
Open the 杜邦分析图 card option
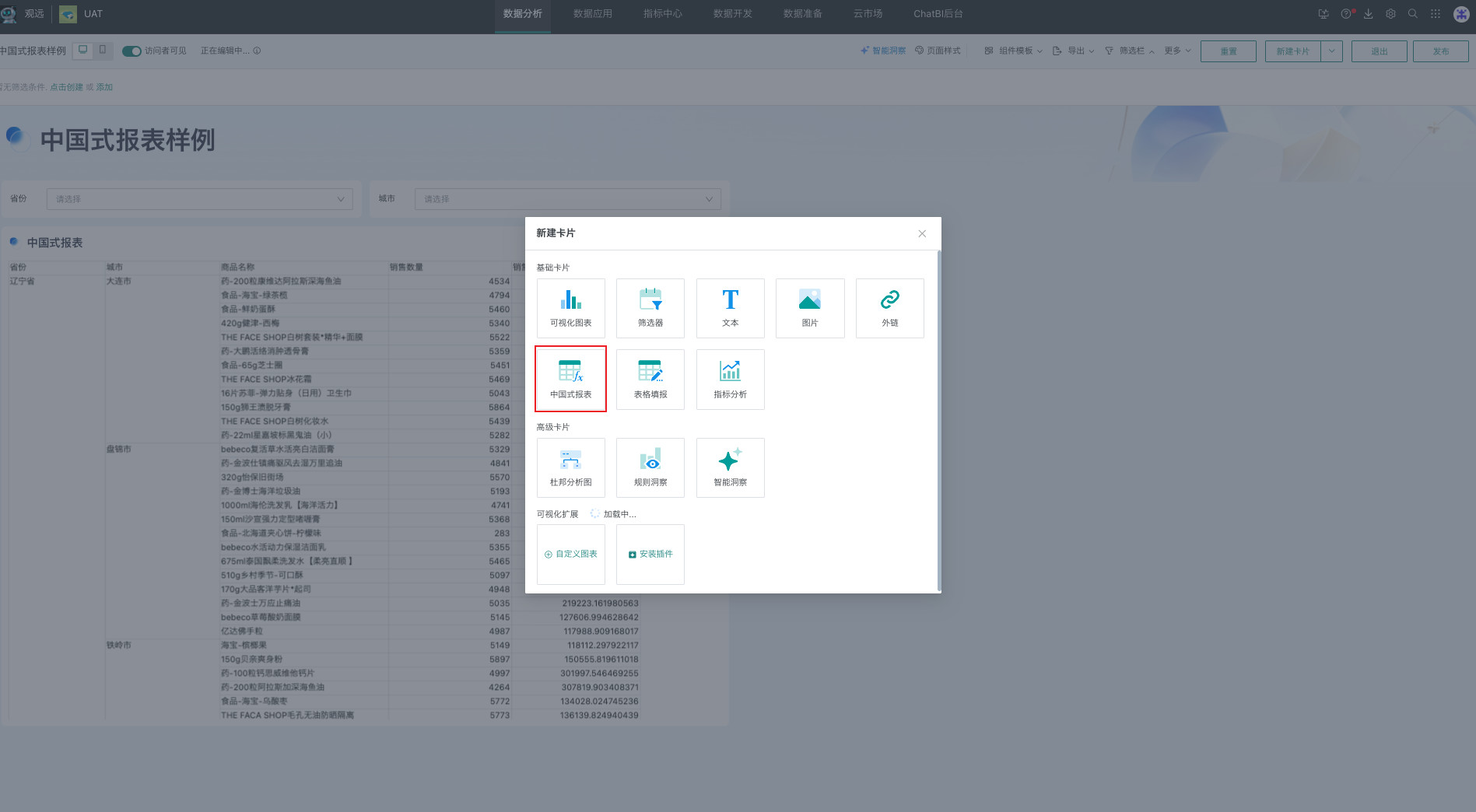coord(570,467)
